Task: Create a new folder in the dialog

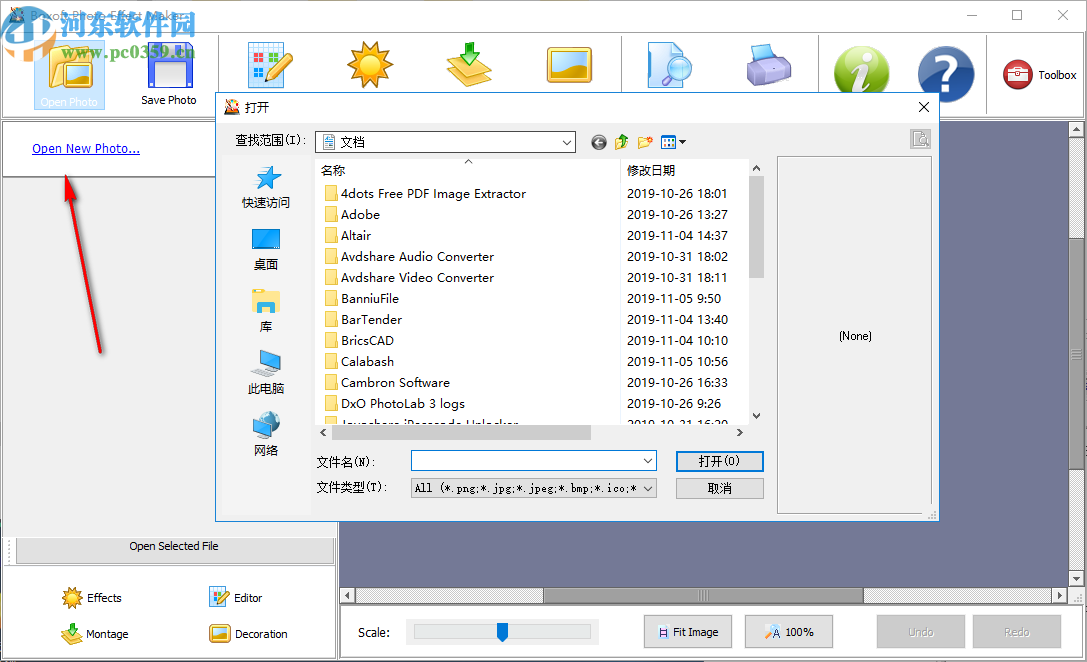Action: [x=644, y=142]
